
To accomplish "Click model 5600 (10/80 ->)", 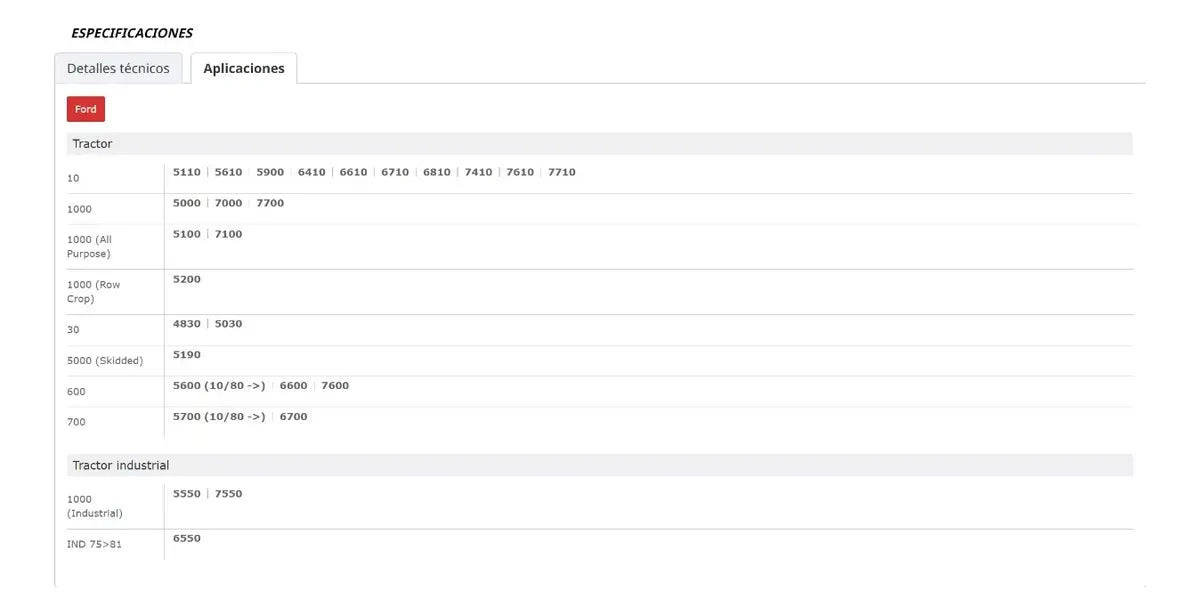I will [219, 386].
